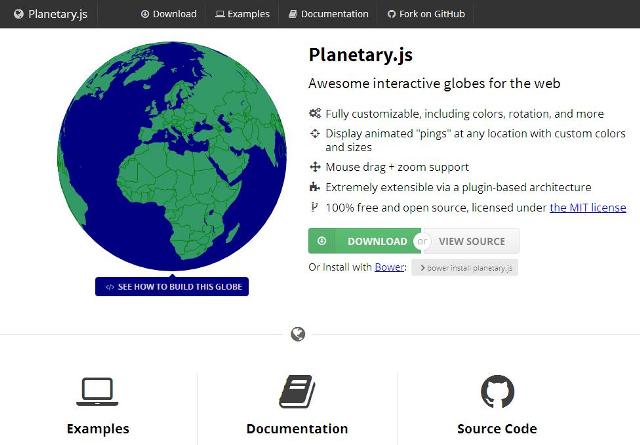Click the crosshairs icon next to pings feature
Screen dimensions: 640x445
pos(315,133)
